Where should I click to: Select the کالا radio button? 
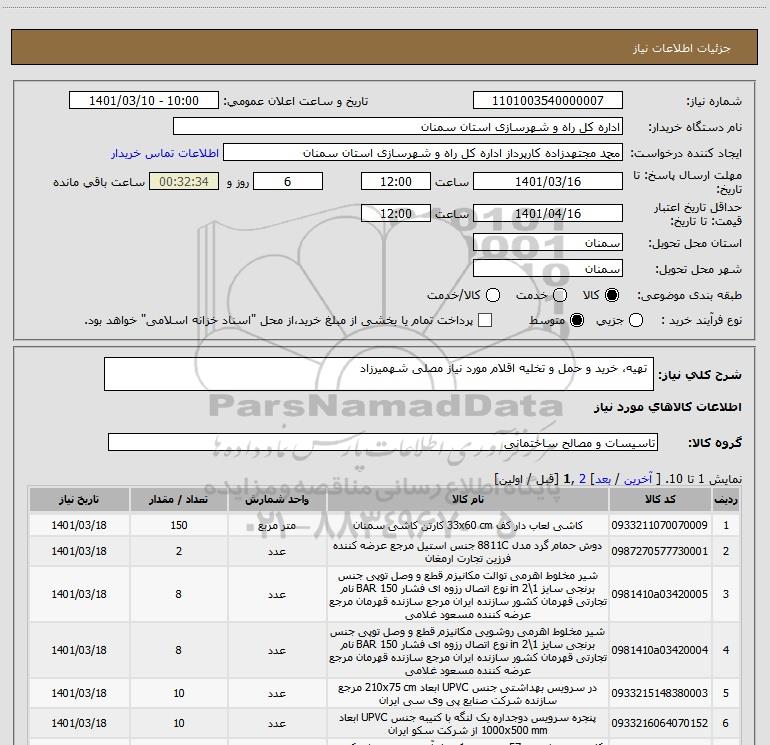coord(612,295)
